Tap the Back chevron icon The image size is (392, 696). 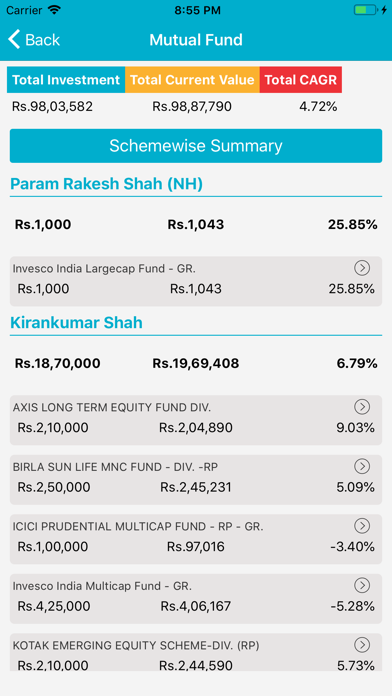click(x=14, y=40)
